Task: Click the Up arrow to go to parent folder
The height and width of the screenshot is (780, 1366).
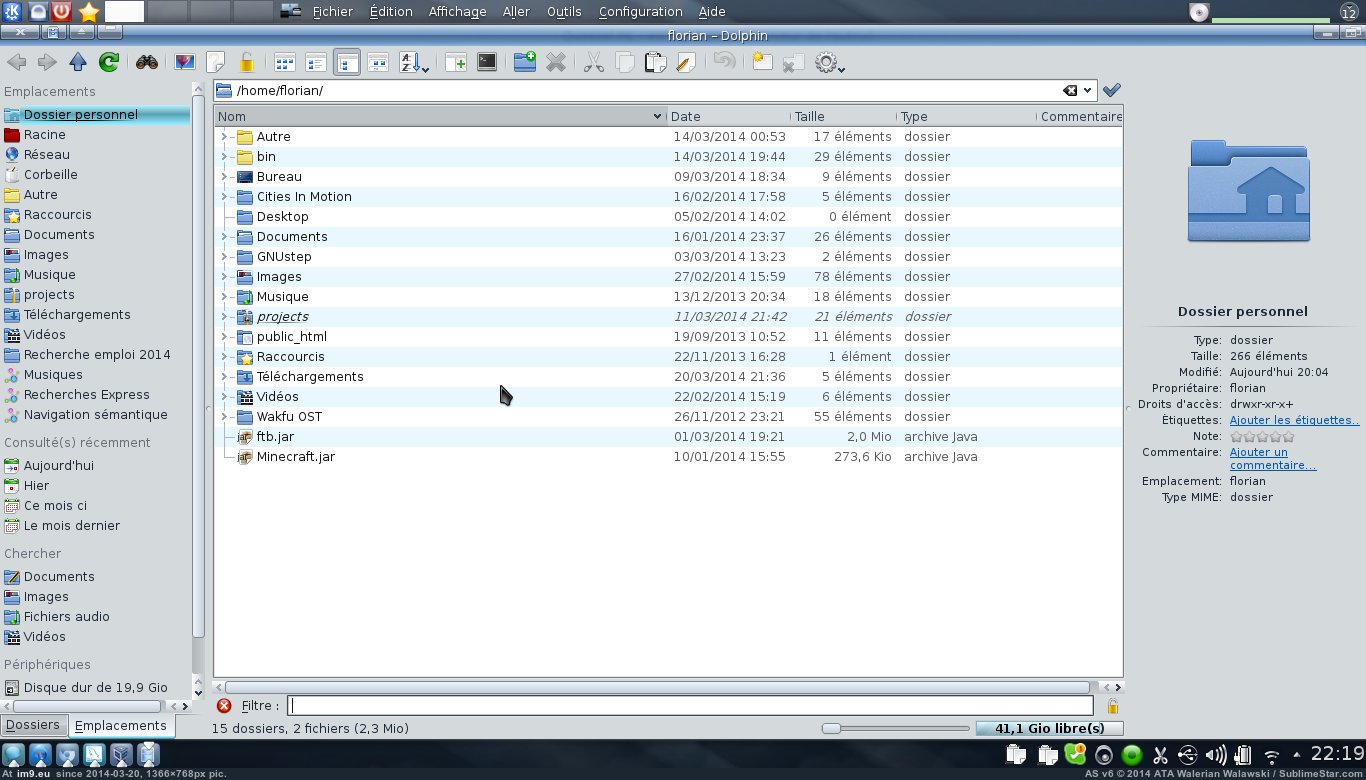Action: click(x=78, y=63)
